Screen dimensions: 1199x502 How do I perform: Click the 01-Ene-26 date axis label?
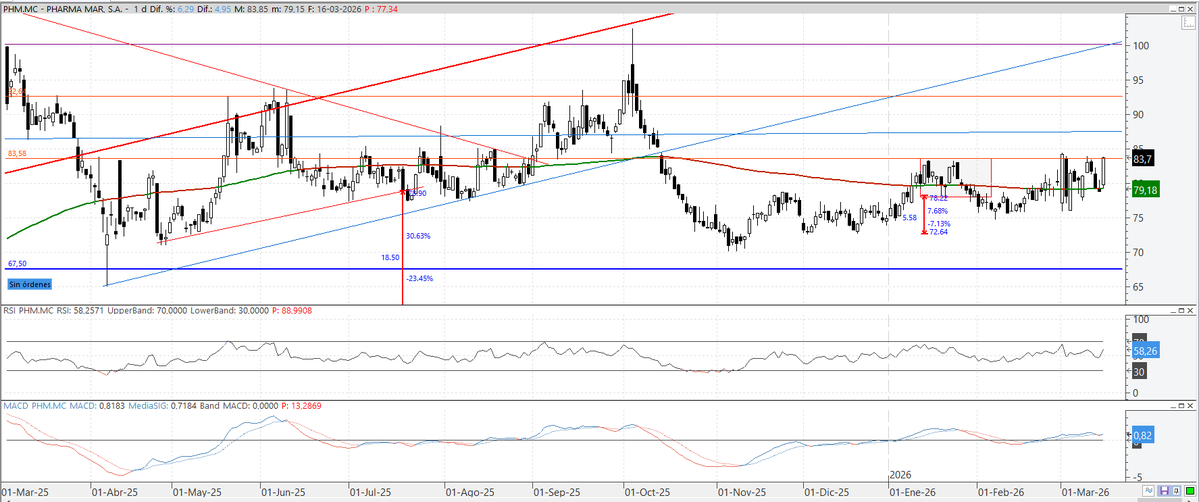coord(914,491)
